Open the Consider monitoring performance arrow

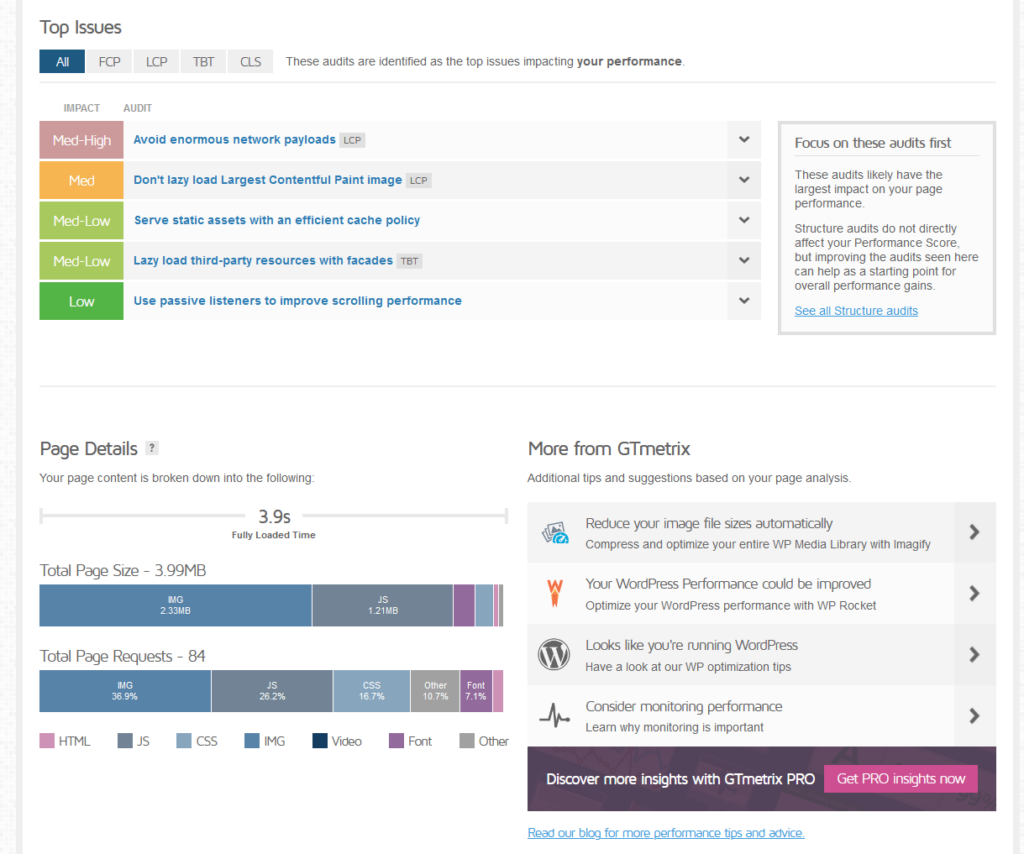point(974,716)
